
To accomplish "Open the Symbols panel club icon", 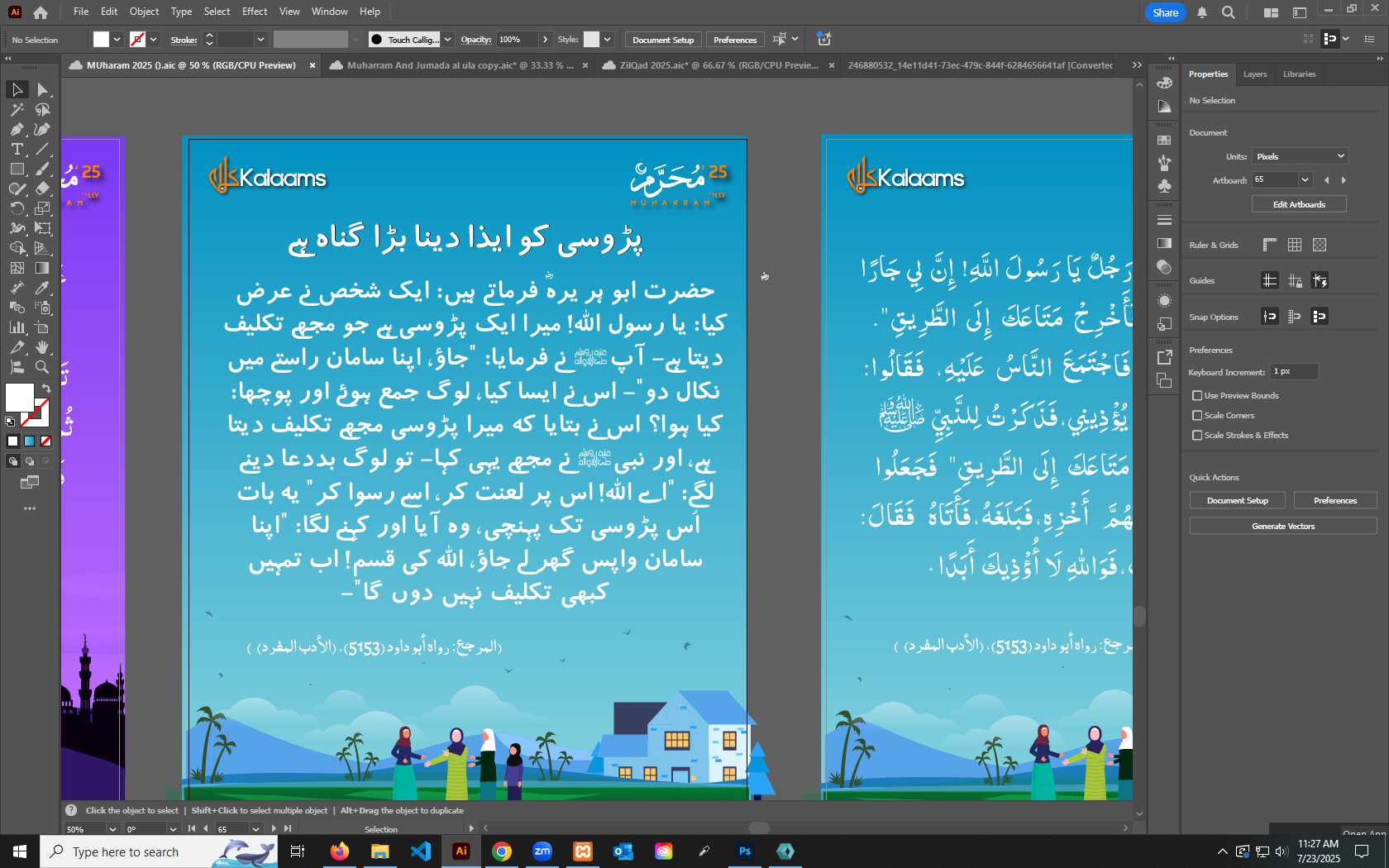I will point(1164,186).
